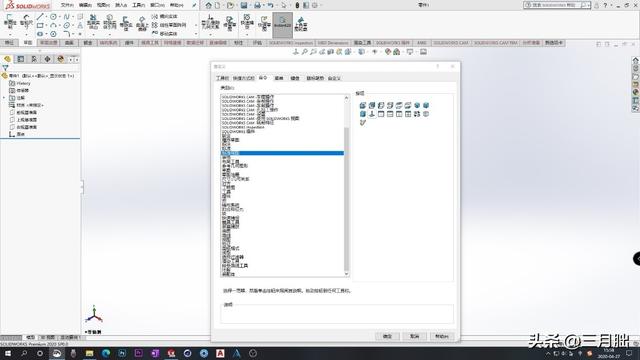Viewport: 640px width, 360px height.
Task: Open the PropertyManager panel tab
Action: 20,59
